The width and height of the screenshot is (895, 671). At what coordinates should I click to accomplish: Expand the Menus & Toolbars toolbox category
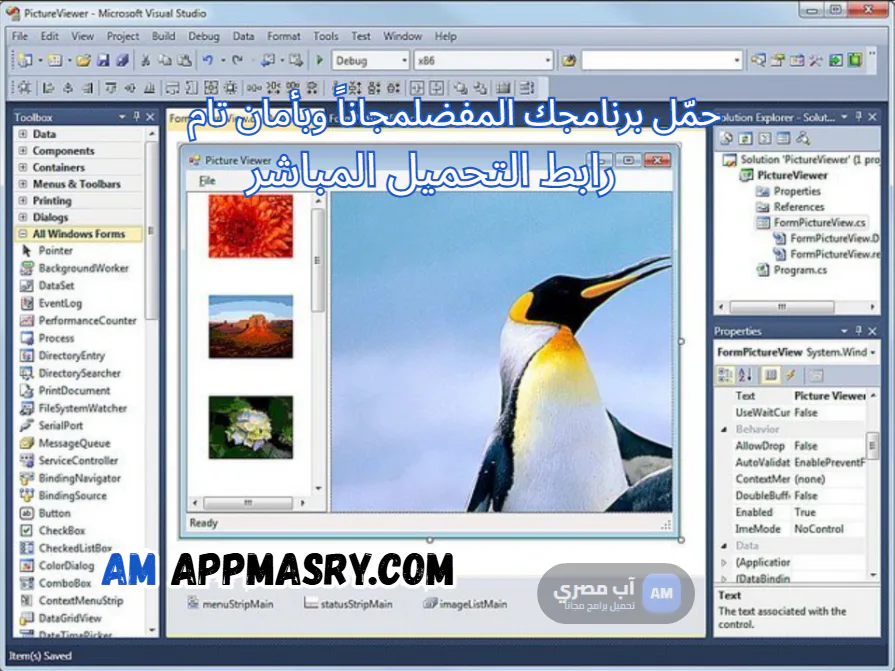point(23,184)
